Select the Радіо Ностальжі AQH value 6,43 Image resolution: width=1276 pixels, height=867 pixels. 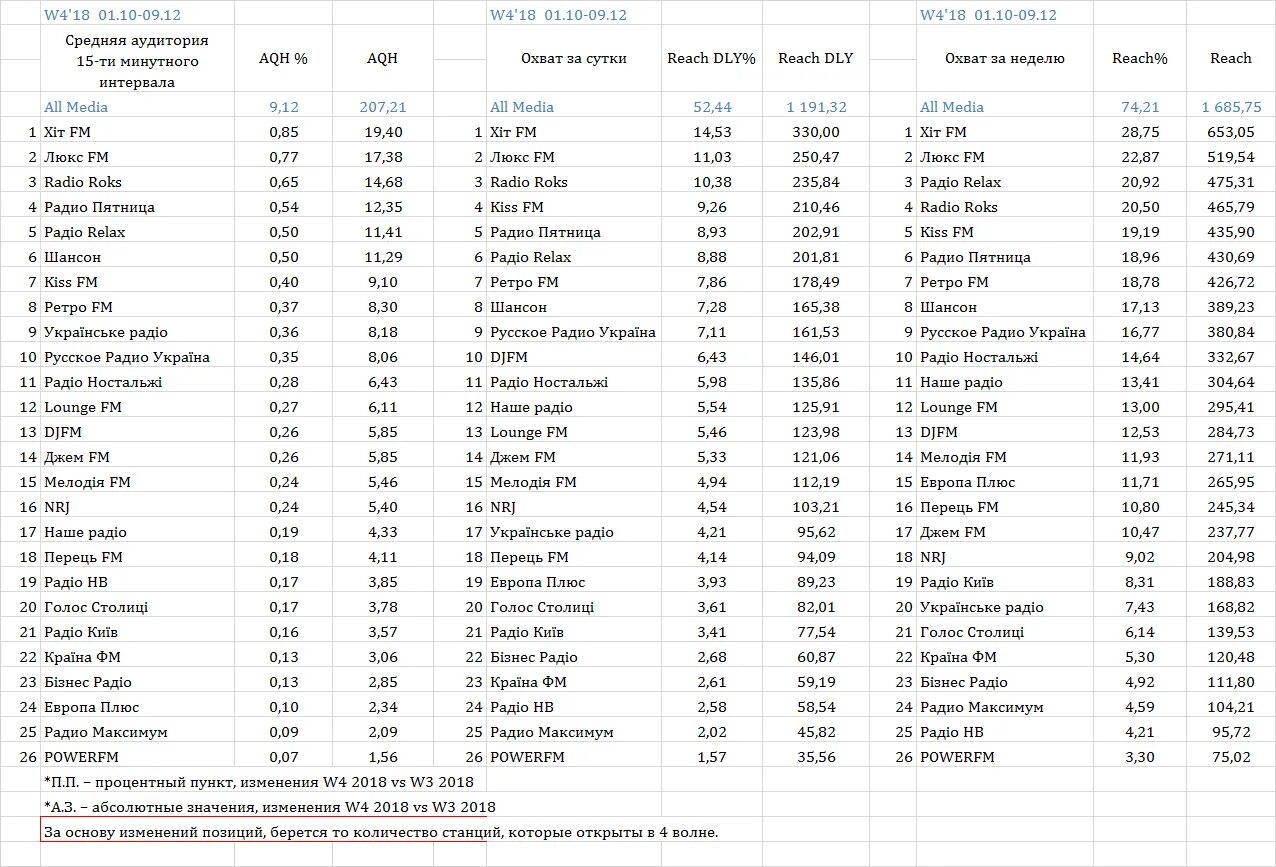(382, 382)
